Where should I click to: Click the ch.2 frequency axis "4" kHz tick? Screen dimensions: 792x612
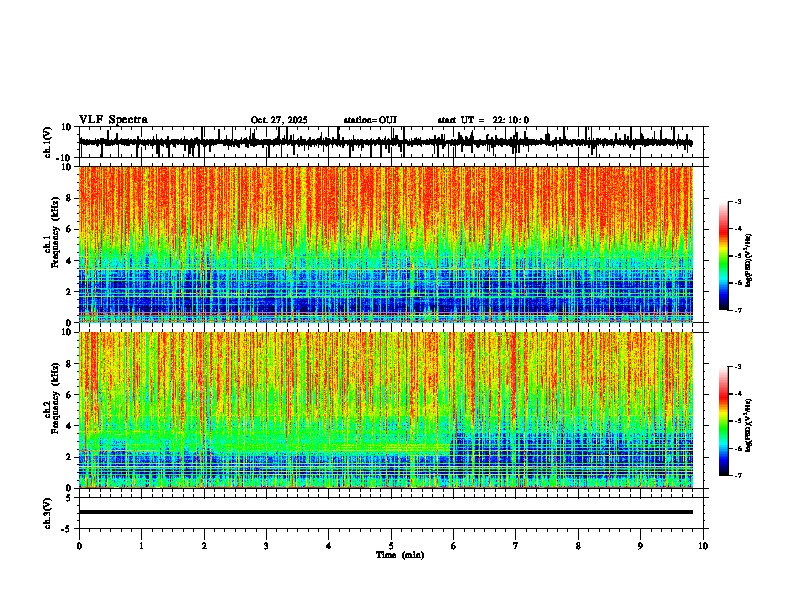coord(69,426)
